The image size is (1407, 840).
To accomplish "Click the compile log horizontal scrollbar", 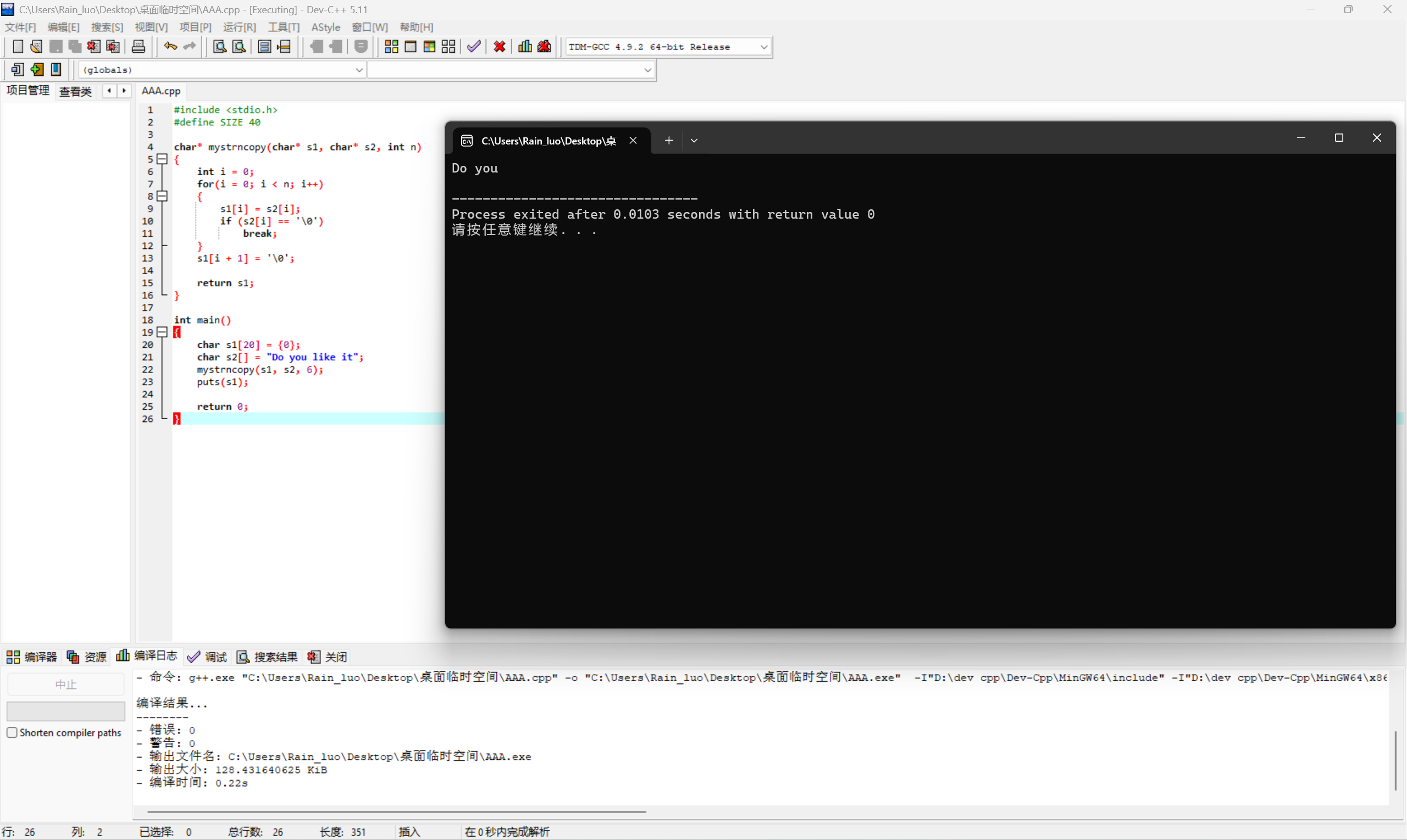I will pyautogui.click(x=396, y=811).
